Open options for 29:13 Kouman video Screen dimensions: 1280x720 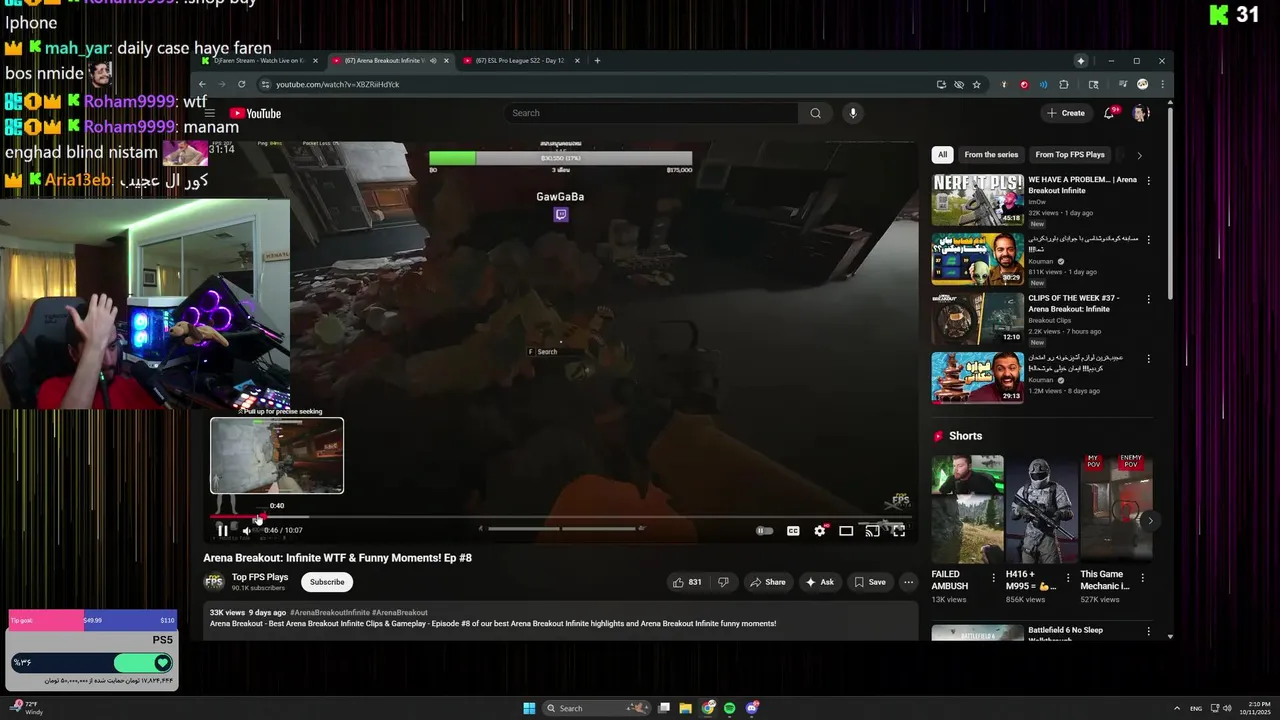pyautogui.click(x=1148, y=358)
